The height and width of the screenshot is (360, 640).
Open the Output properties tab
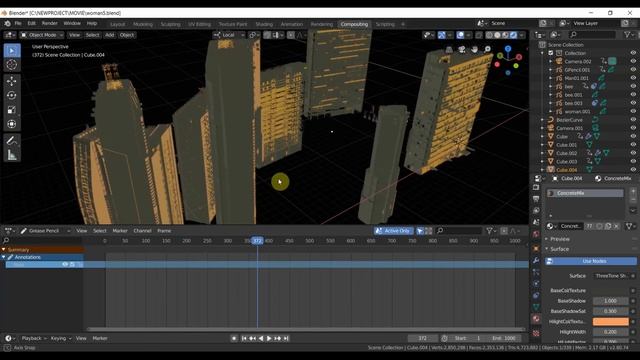pos(536,199)
